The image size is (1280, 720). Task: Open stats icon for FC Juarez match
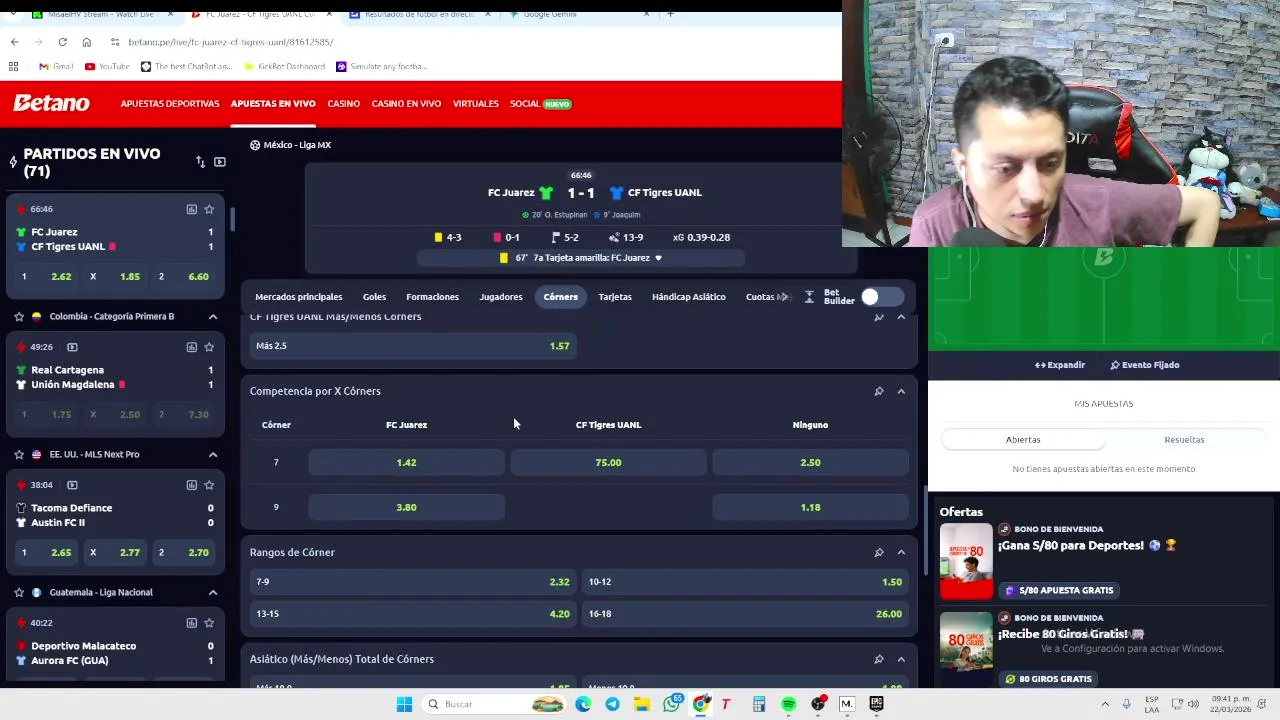pos(191,209)
